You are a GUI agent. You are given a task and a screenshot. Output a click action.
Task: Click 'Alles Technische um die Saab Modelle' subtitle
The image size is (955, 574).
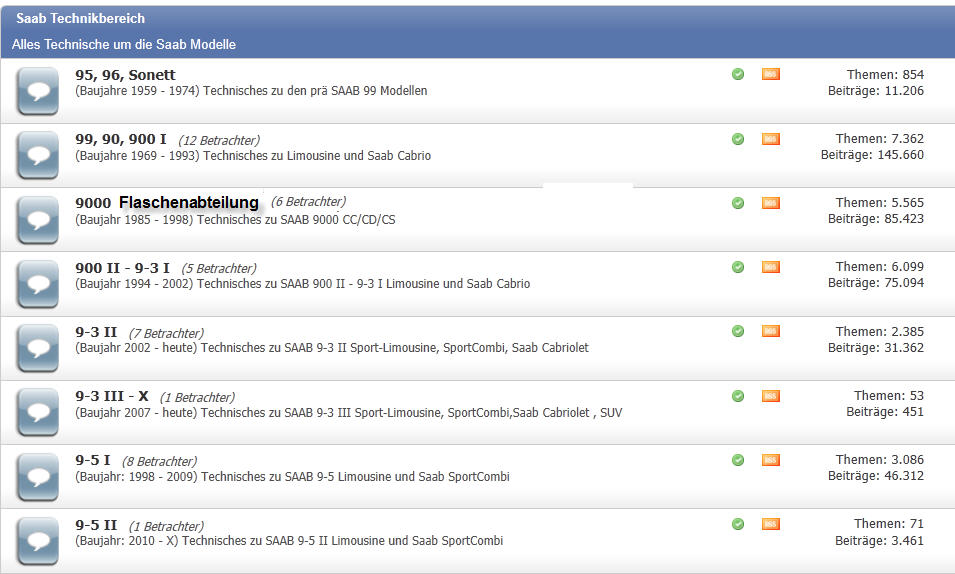point(124,44)
